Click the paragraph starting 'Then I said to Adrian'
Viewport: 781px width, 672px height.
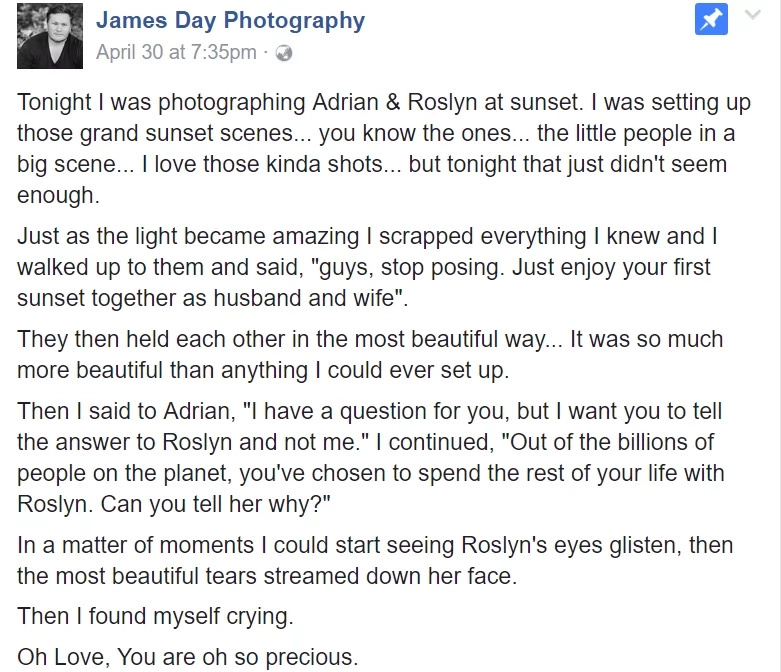(x=371, y=457)
